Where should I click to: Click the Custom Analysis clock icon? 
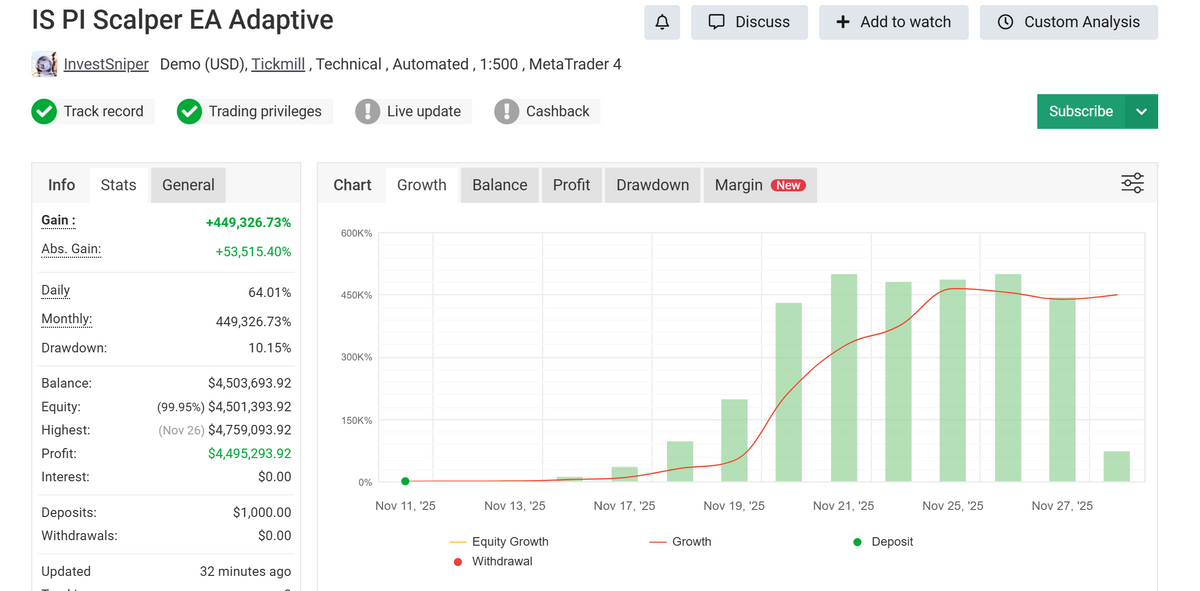pos(1004,22)
